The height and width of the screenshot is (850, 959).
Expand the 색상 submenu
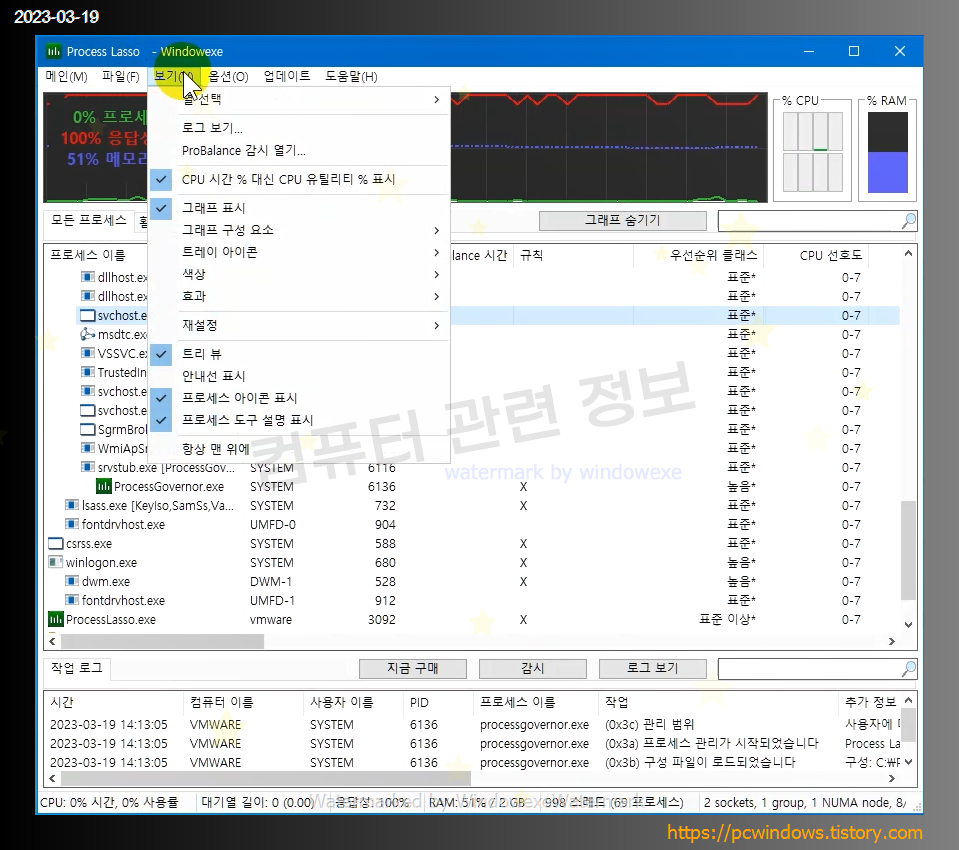[300, 274]
